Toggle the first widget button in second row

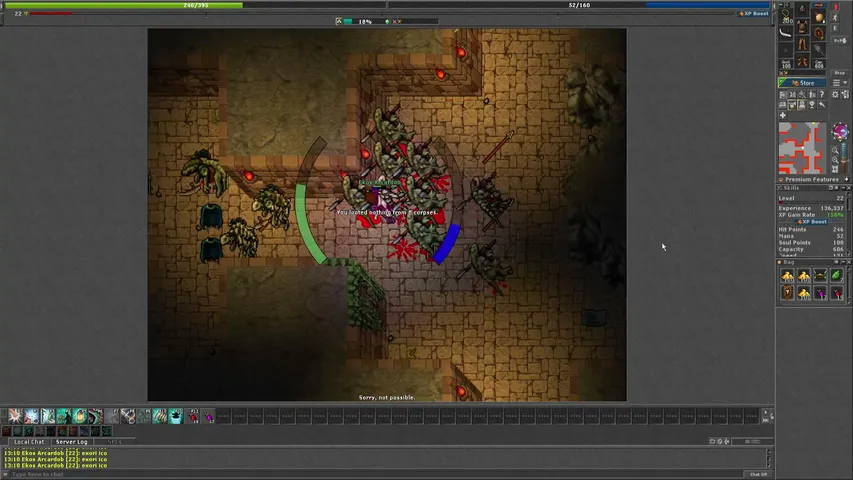pyautogui.click(x=782, y=104)
